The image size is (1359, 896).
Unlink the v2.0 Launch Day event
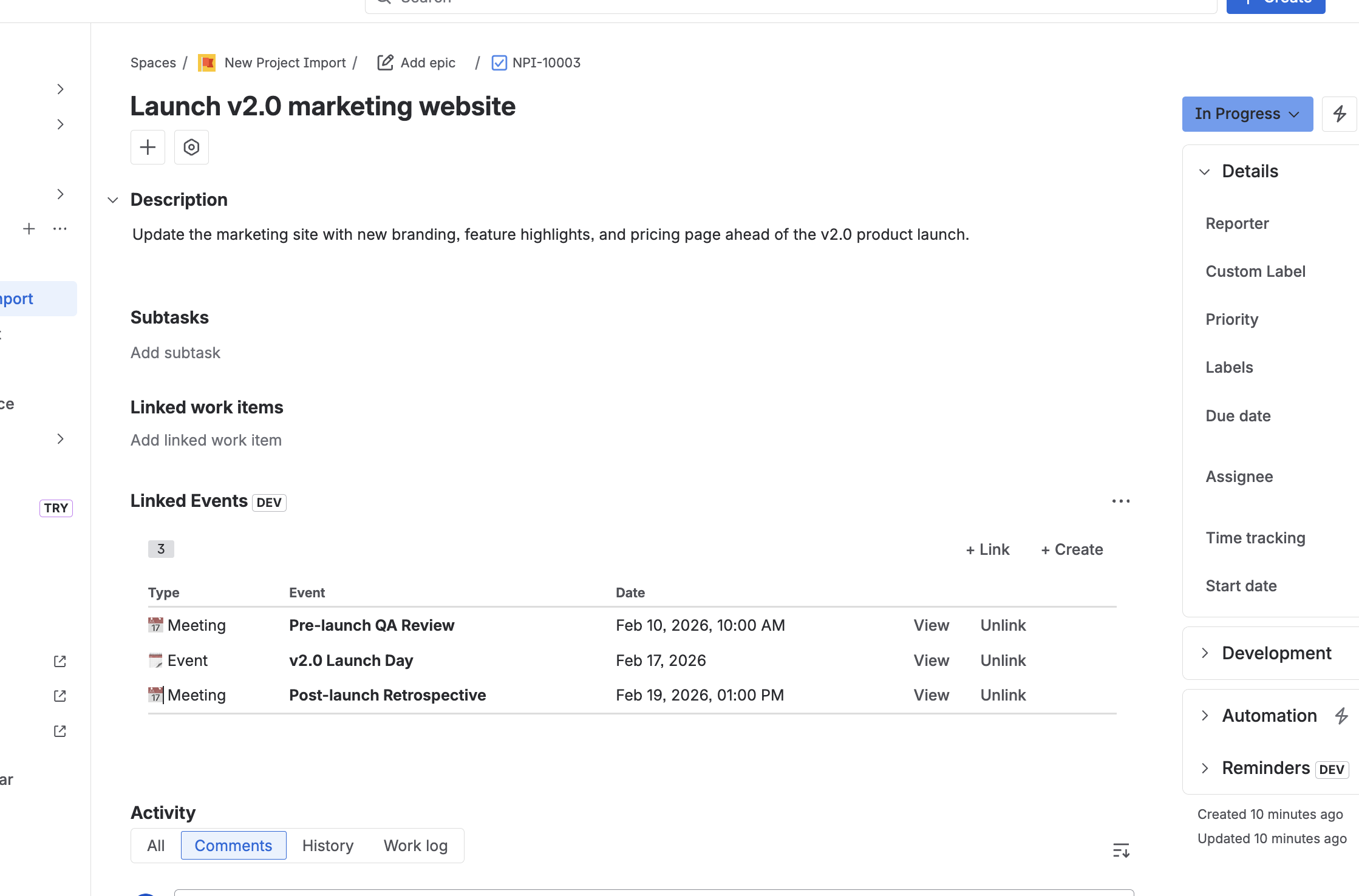click(1003, 660)
